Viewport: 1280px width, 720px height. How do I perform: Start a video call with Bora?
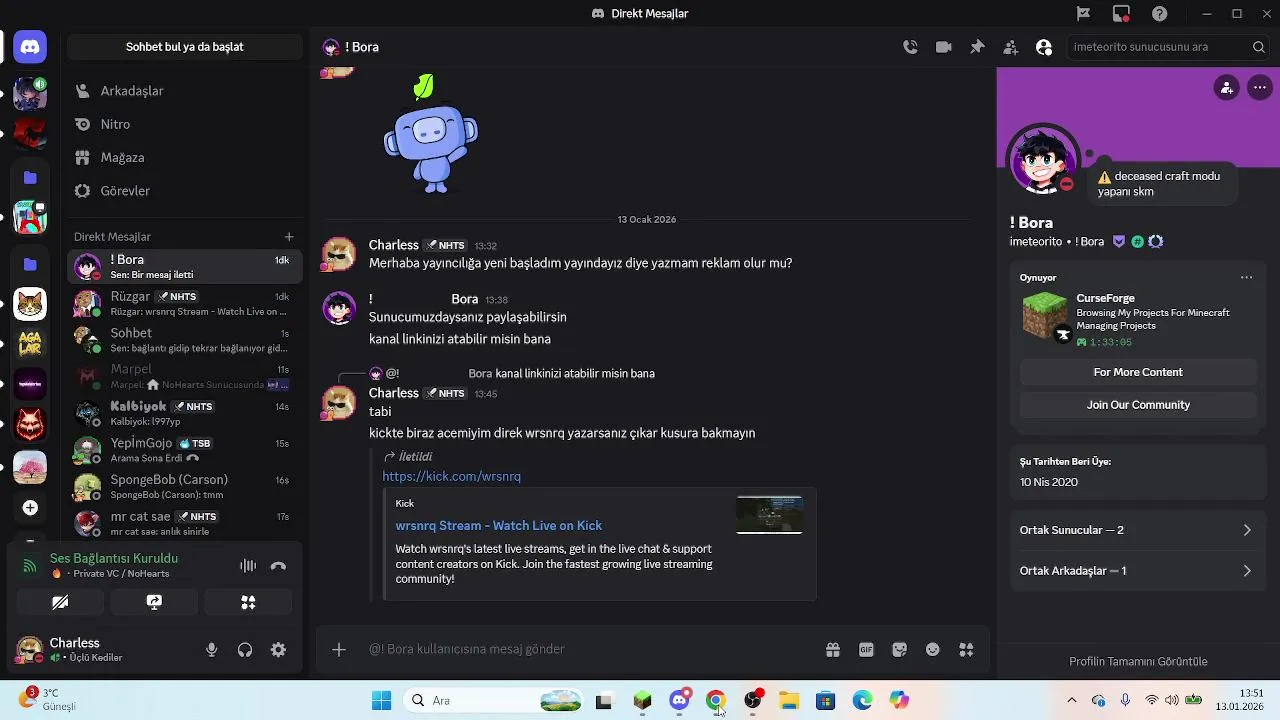pos(943,47)
